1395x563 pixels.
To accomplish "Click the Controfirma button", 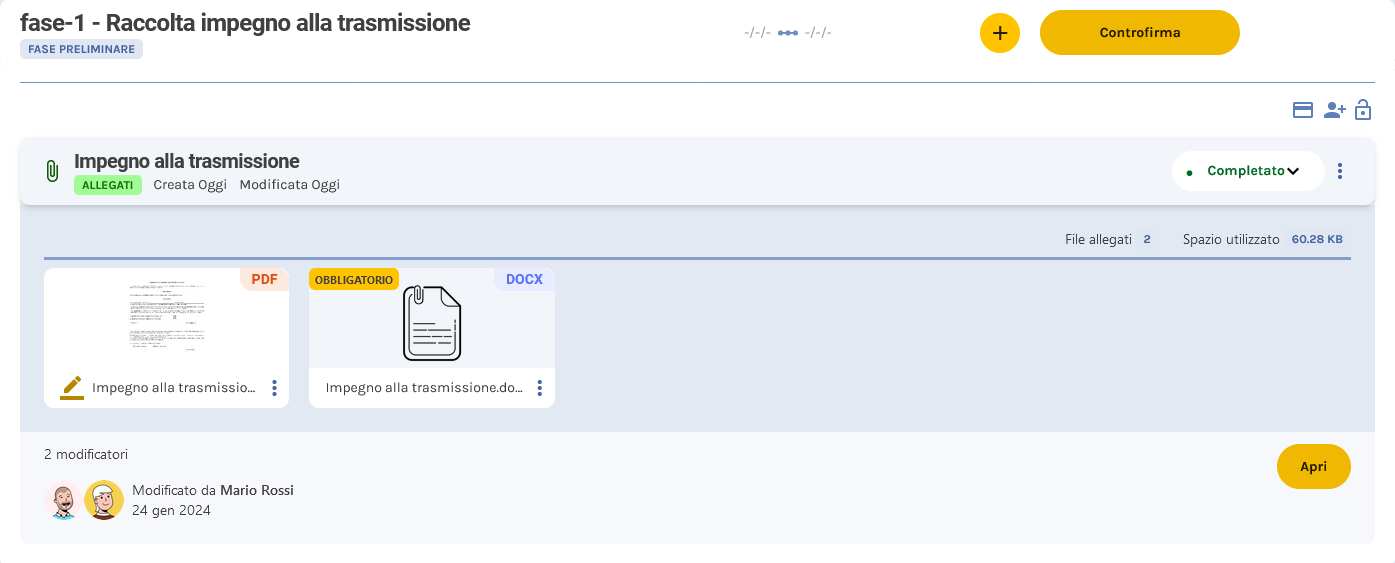I will point(1140,33).
